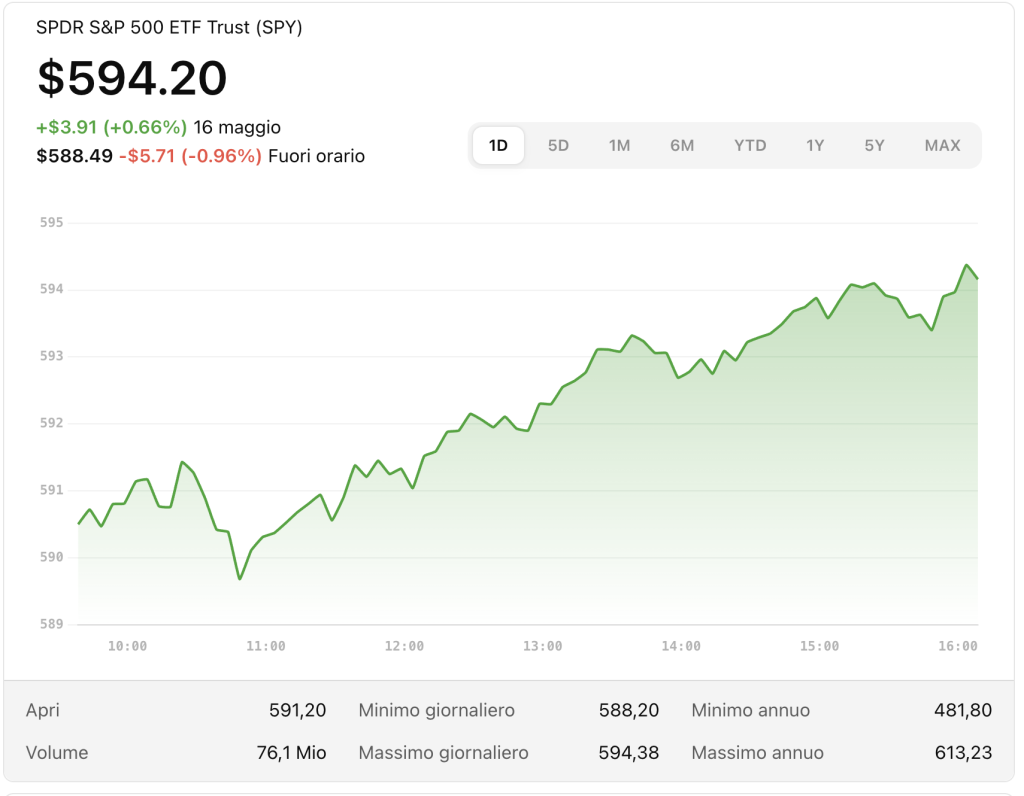Show the 6M chart range
Image resolution: width=1024 pixels, height=796 pixels.
[x=682, y=145]
